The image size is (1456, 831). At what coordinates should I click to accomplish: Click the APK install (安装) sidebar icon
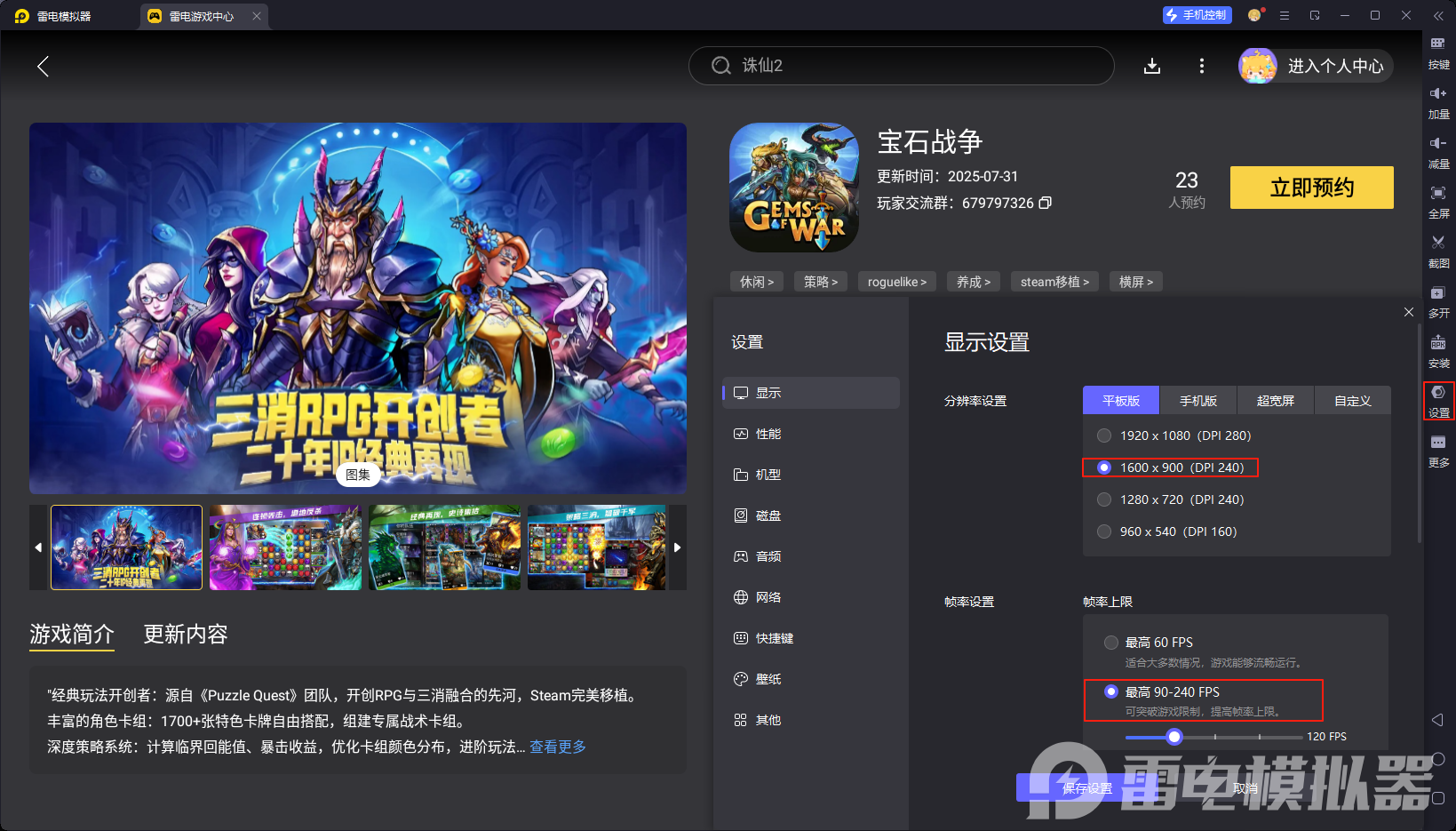pyautogui.click(x=1439, y=352)
